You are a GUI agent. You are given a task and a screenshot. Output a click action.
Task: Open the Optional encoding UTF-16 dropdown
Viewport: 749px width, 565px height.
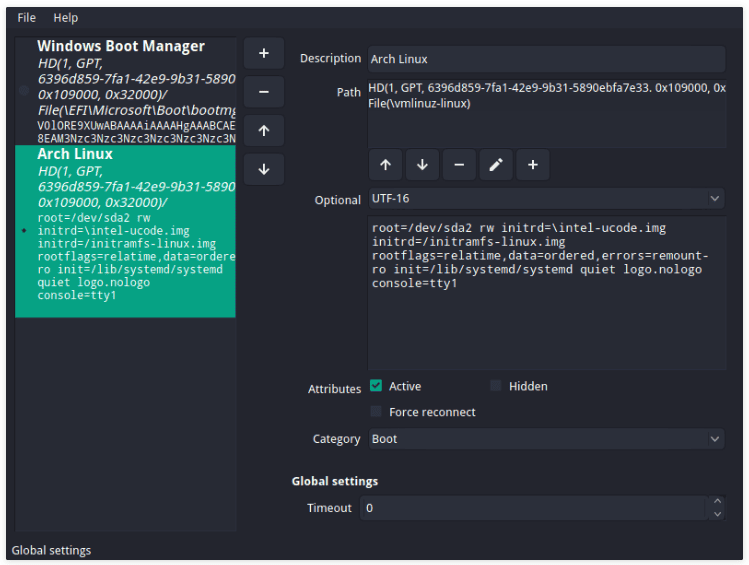[546, 199]
